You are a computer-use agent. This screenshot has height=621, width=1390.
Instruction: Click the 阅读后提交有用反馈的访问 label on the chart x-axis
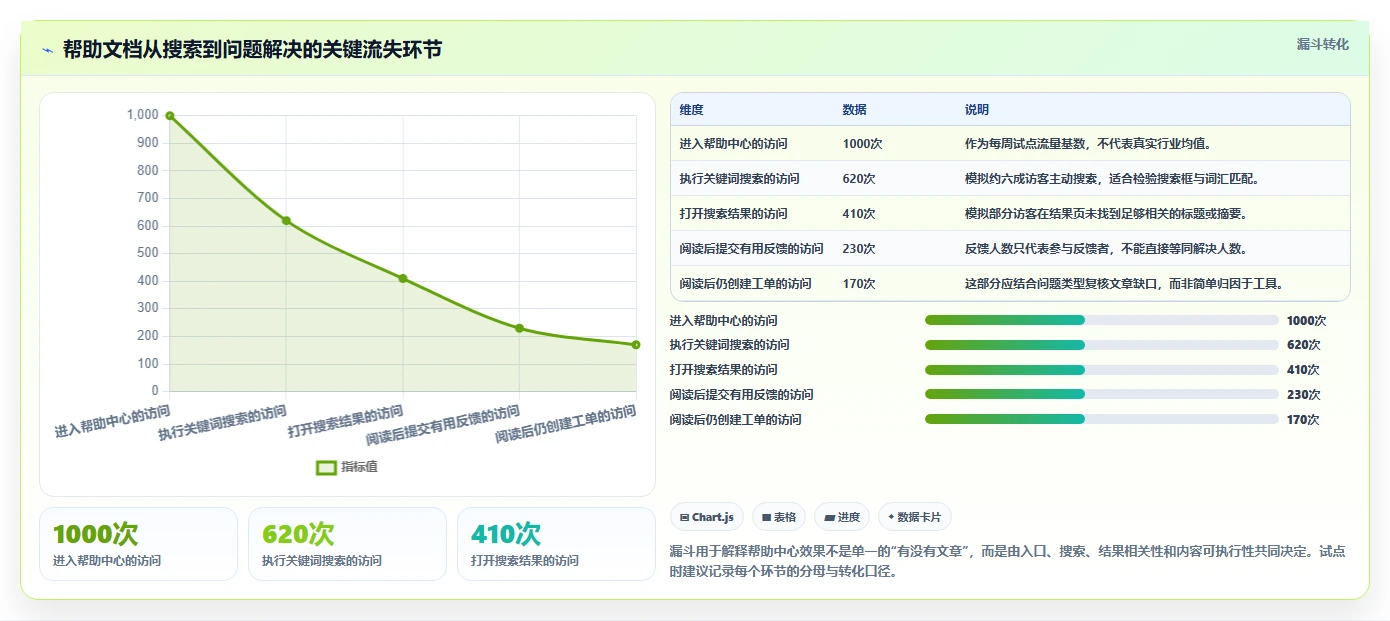pyautogui.click(x=443, y=425)
